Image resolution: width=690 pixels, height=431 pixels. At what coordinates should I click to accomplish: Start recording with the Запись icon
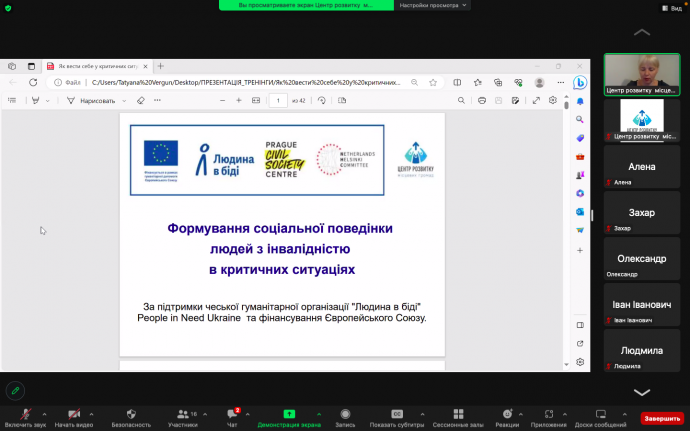click(345, 414)
